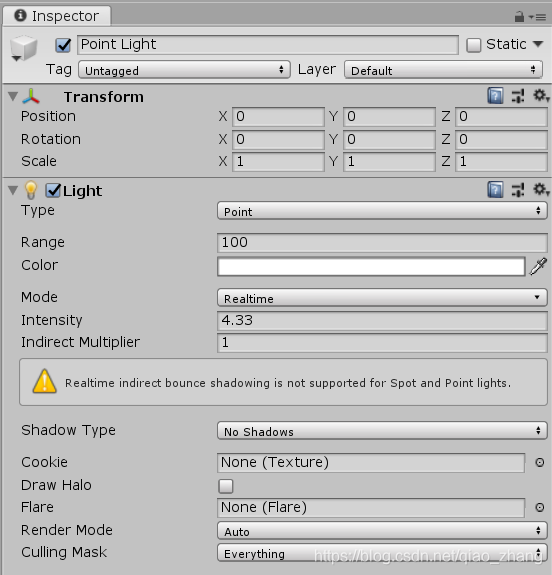Open Light presets selector
This screenshot has height=575, width=552.
pos(518,190)
